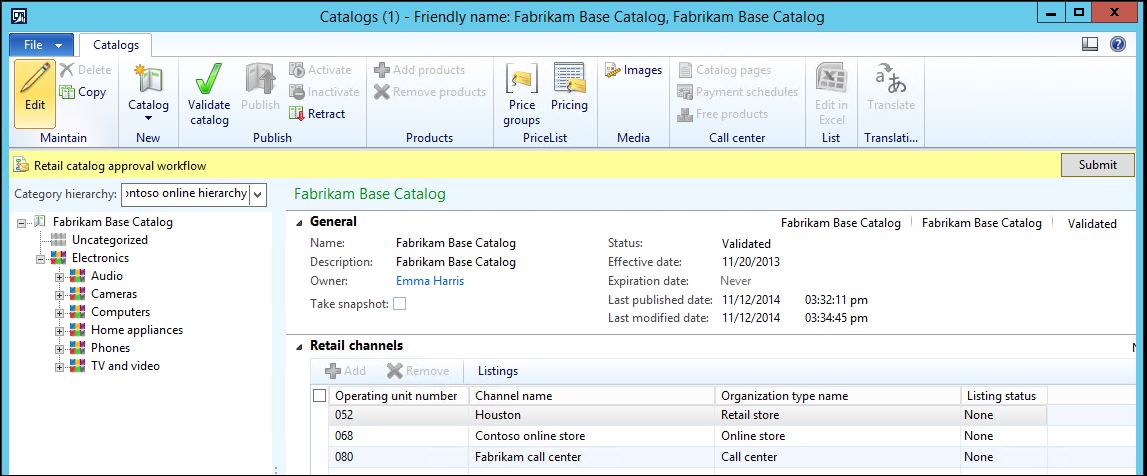Click Submit in the workflow bar
This screenshot has width=1147, height=476.
coord(1097,165)
